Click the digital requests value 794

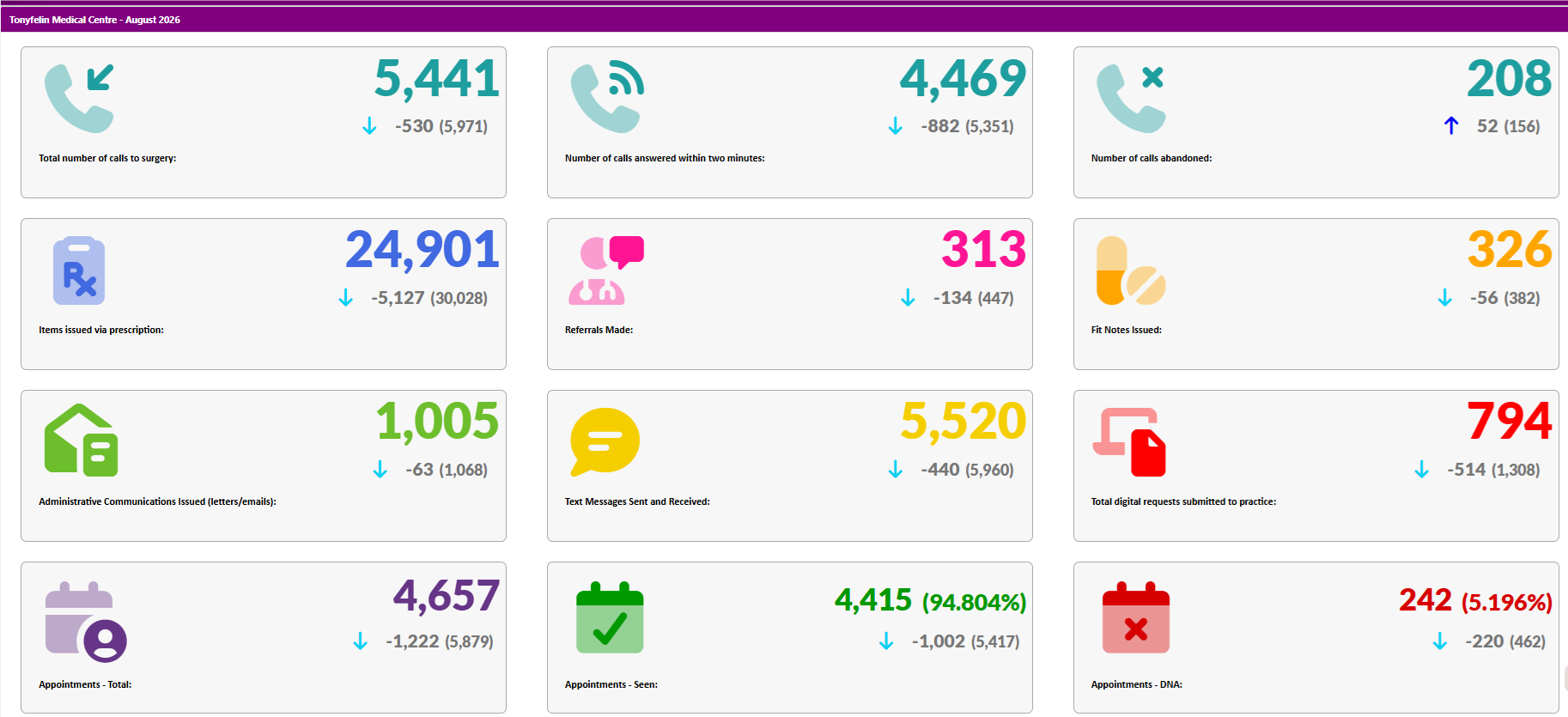tap(1510, 422)
